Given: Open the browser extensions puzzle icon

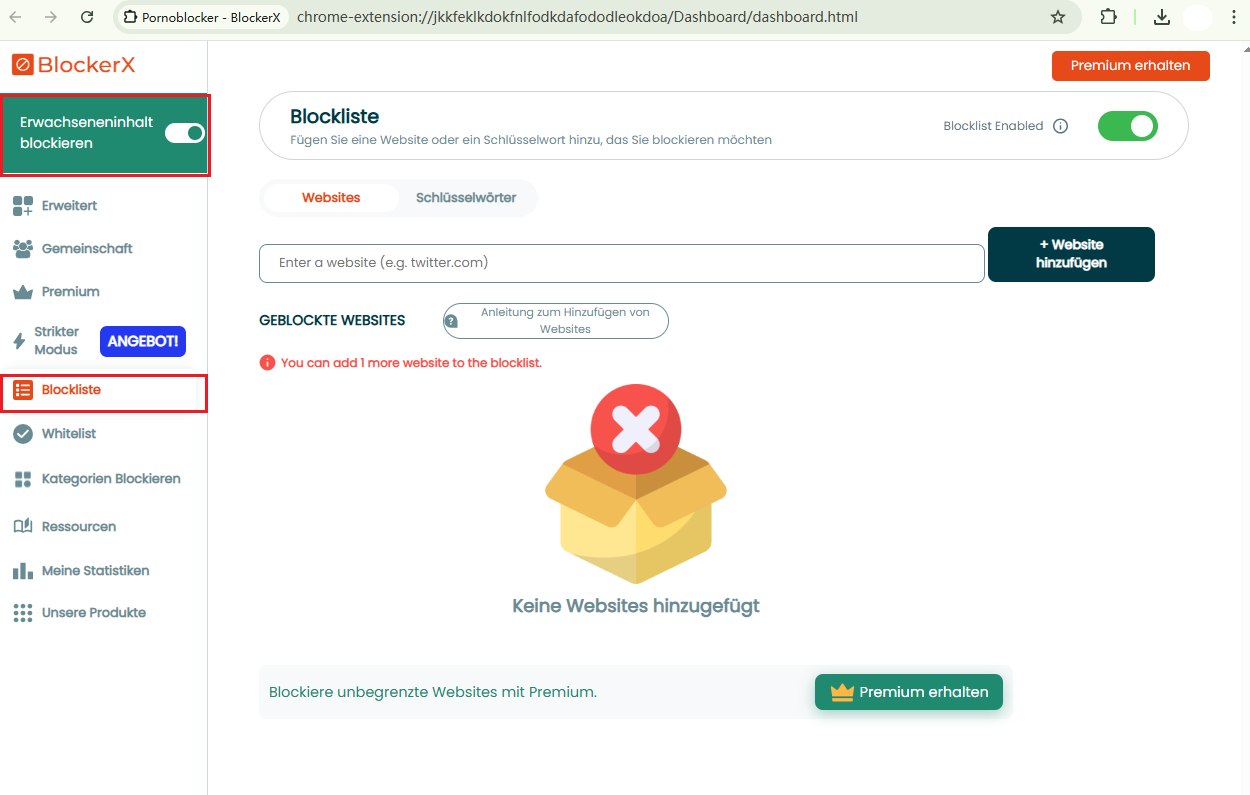Looking at the screenshot, I should tap(1108, 17).
